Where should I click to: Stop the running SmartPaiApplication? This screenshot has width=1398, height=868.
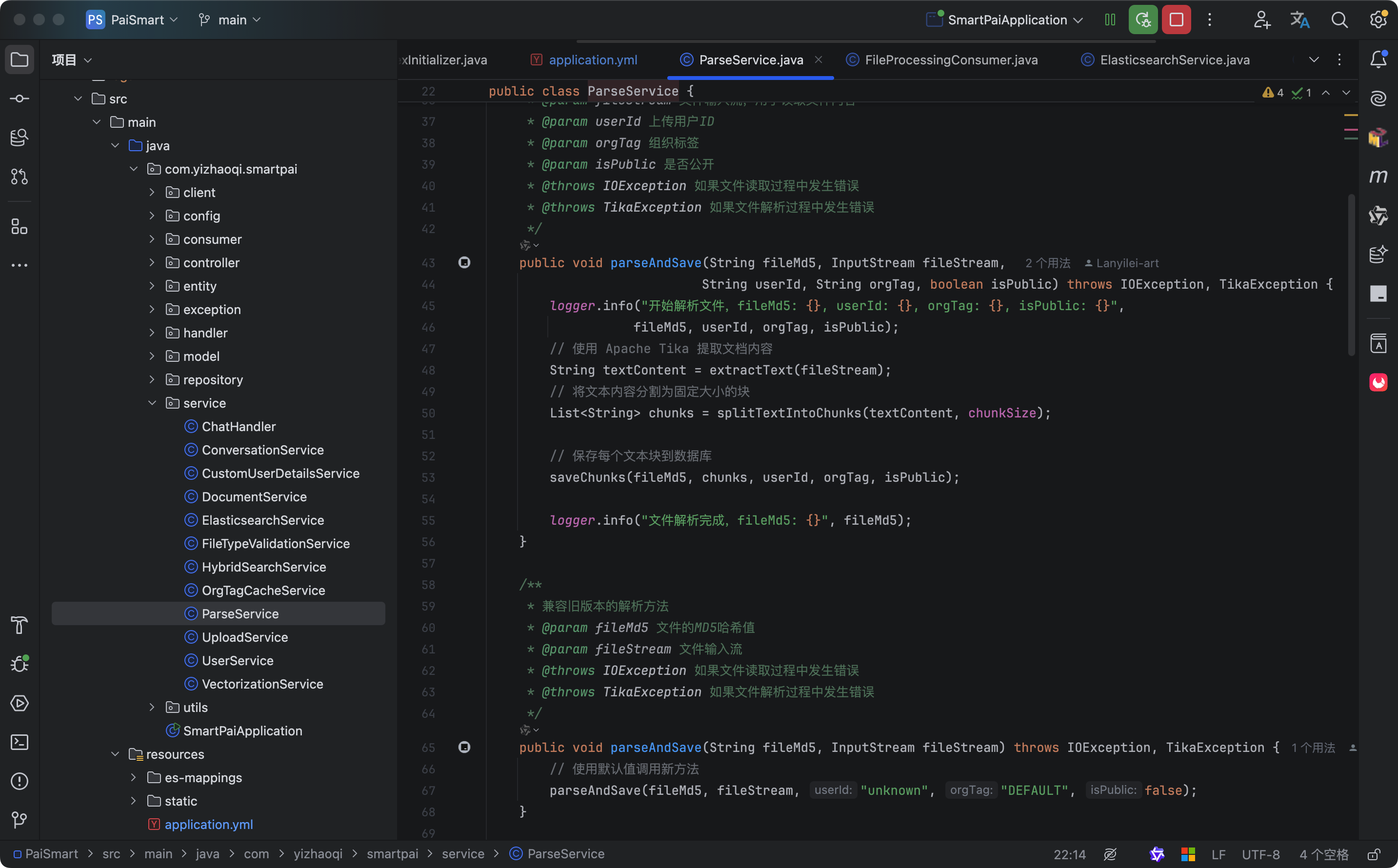(x=1176, y=20)
